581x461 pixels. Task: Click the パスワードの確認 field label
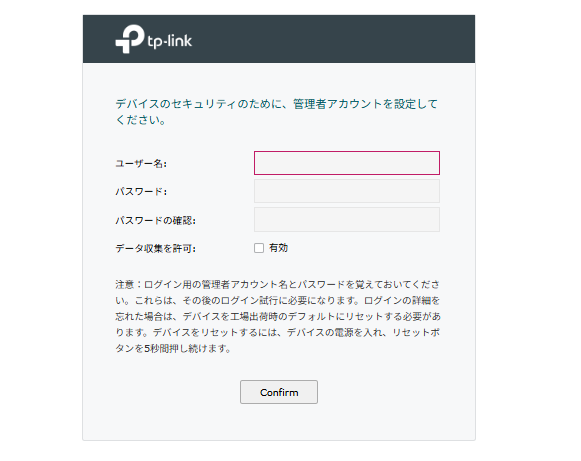click(x=156, y=220)
